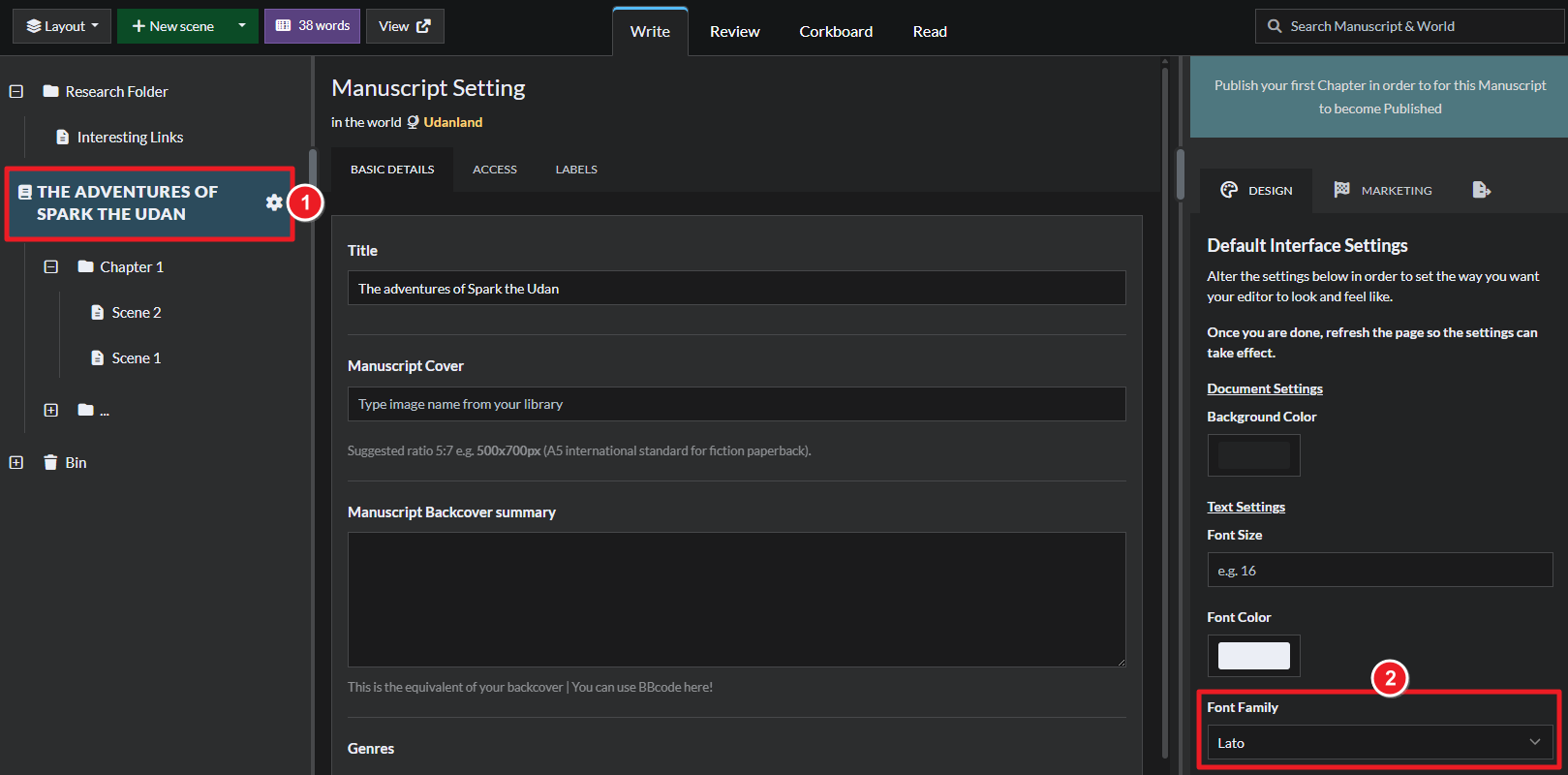1568x775 pixels.
Task: Select Scene 1 in the tree
Action: tap(137, 357)
